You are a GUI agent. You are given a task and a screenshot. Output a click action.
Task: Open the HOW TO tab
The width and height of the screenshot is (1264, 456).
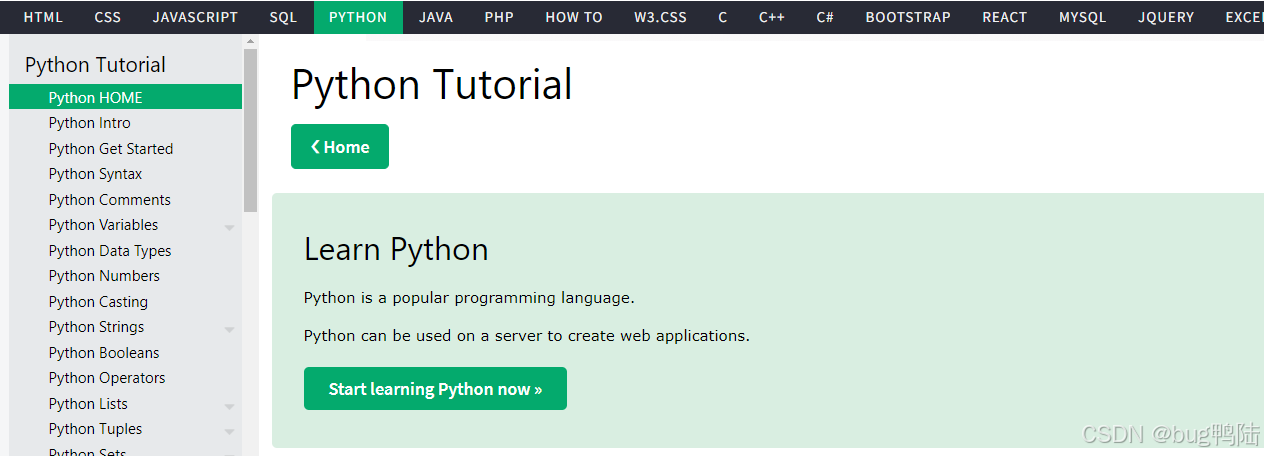pos(574,17)
